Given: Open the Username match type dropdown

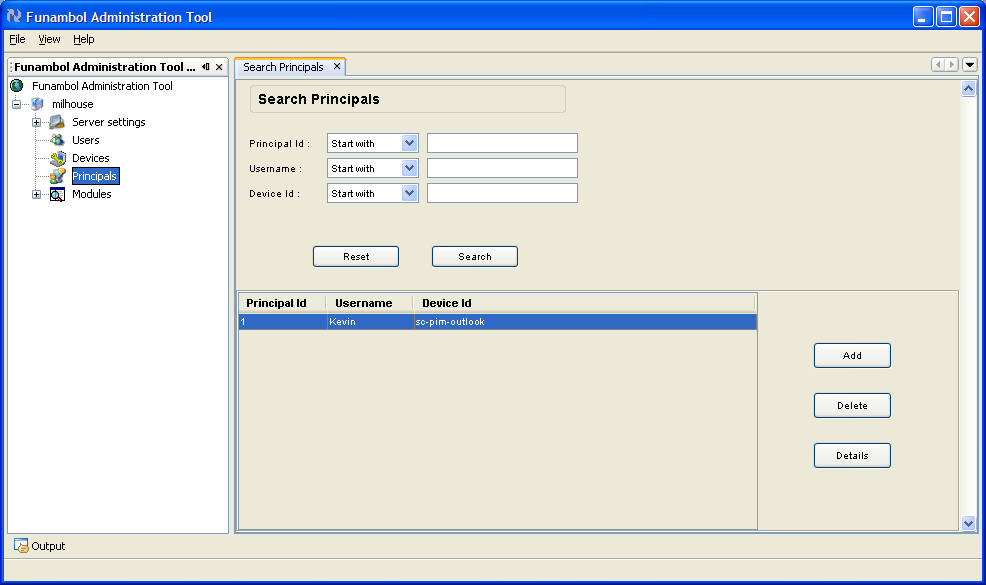Looking at the screenshot, I should [409, 168].
